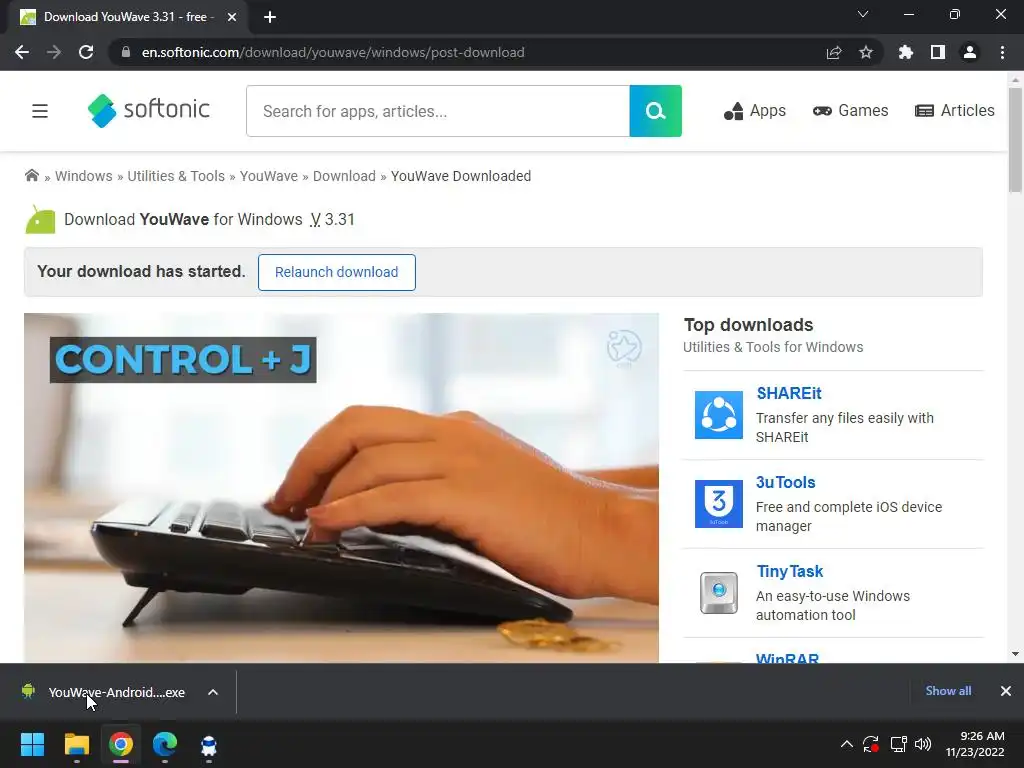The width and height of the screenshot is (1024, 768).
Task: Open the 3uTools link
Action: pos(786,482)
